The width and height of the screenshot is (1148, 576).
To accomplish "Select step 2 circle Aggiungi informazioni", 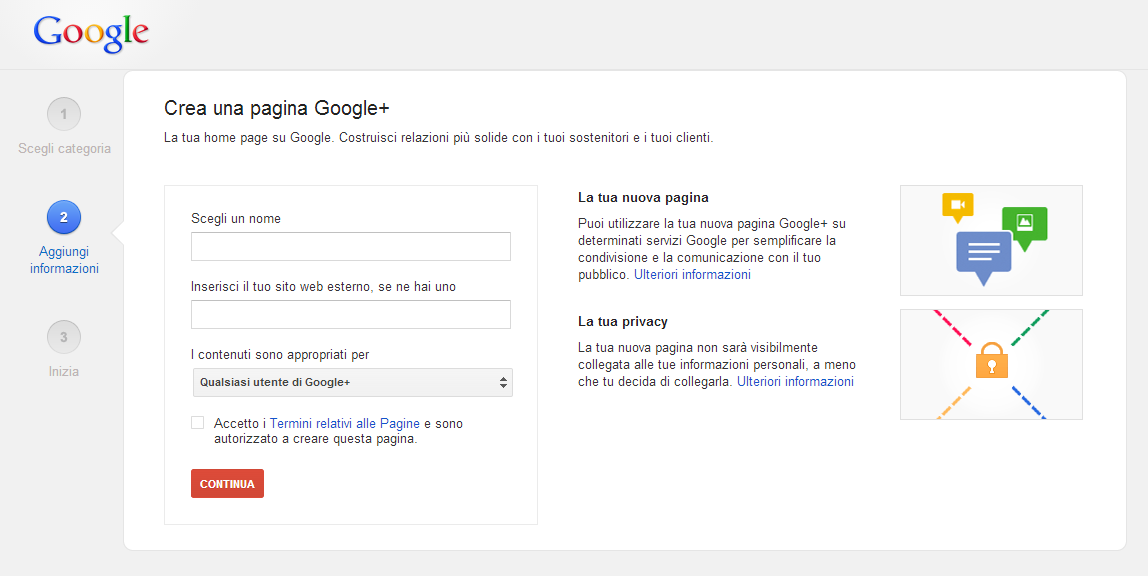I will pos(64,217).
